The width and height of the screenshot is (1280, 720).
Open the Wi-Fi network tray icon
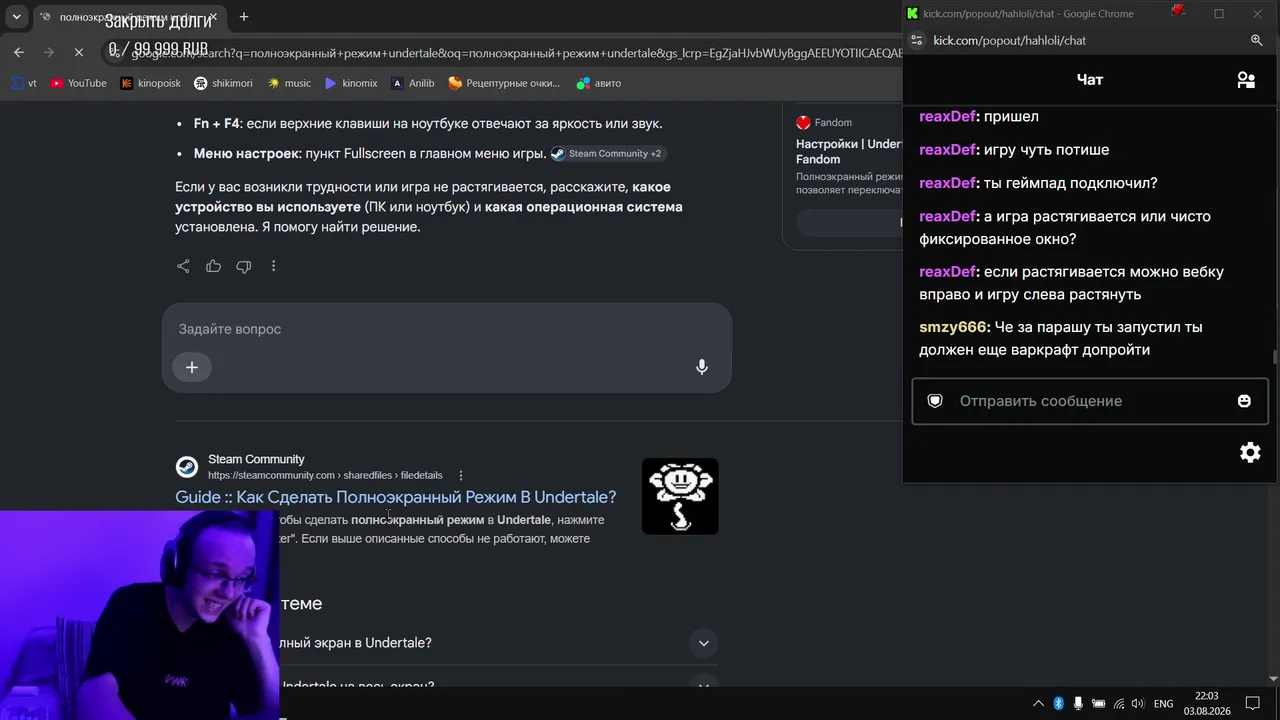(x=1119, y=704)
